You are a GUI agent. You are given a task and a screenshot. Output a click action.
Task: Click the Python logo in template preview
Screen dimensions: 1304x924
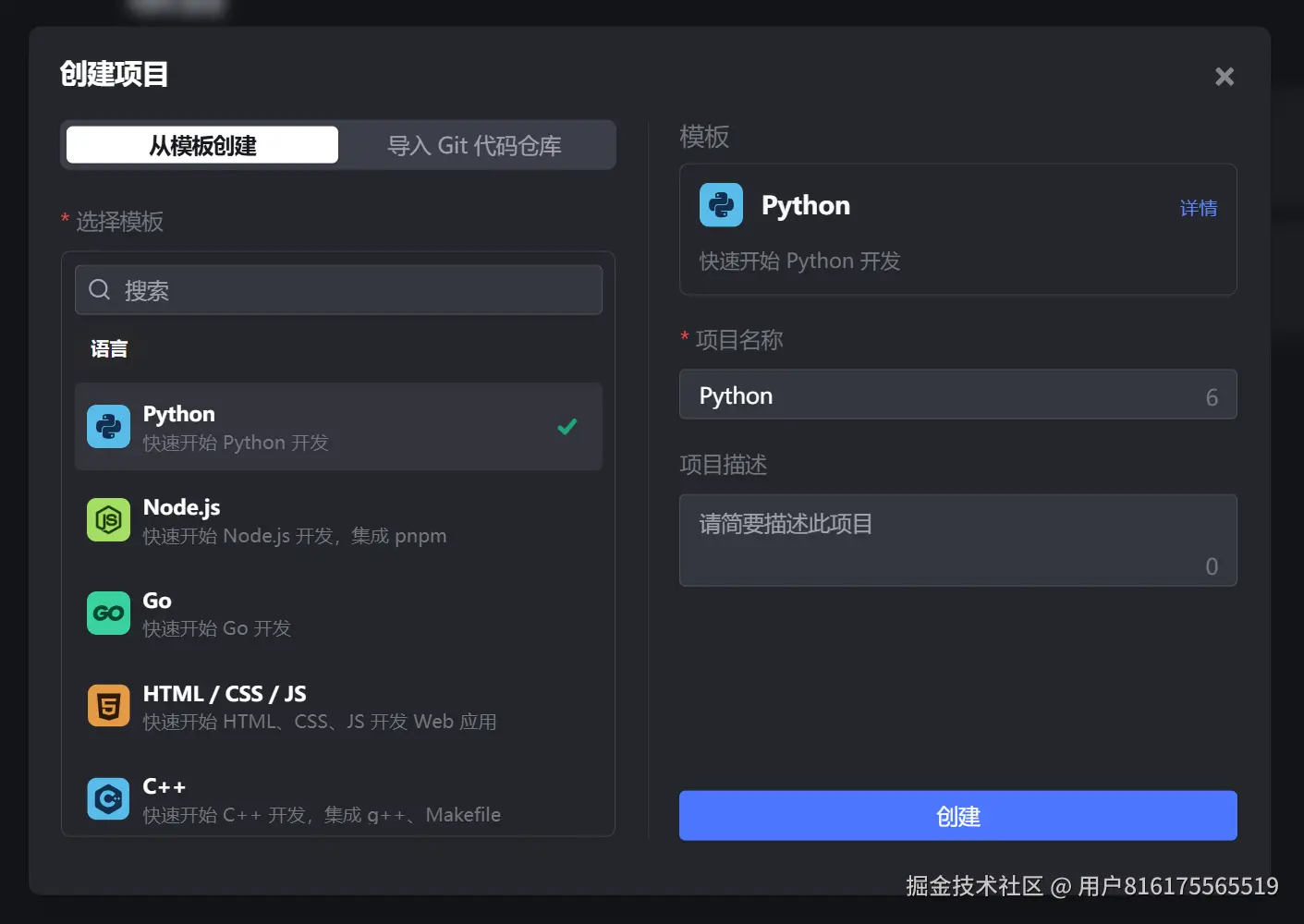click(x=721, y=205)
